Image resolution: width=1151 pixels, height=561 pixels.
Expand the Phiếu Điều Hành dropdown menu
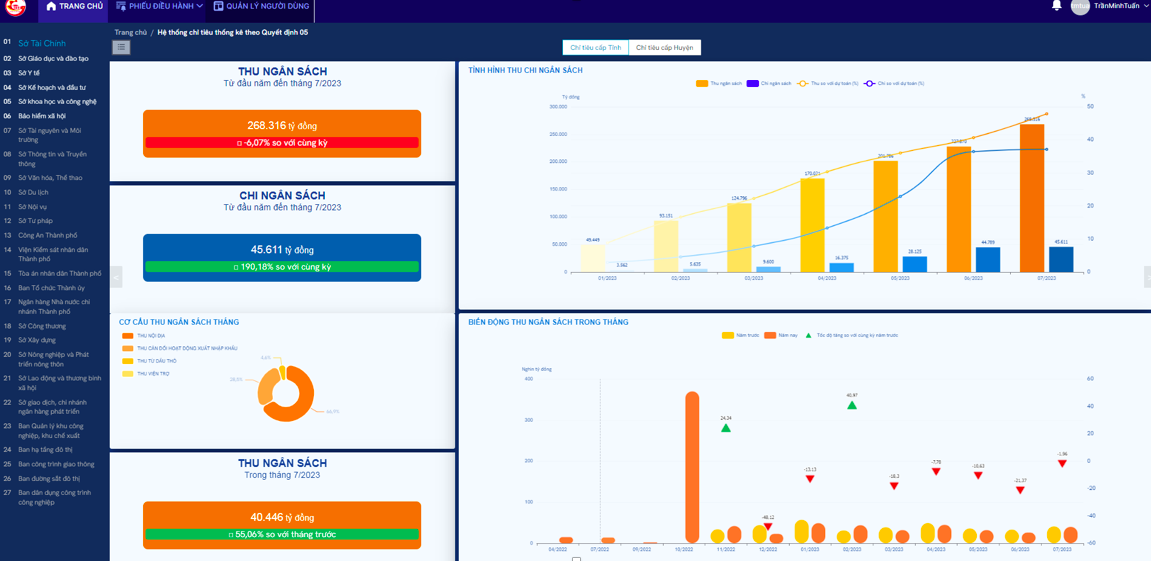pyautogui.click(x=199, y=6)
